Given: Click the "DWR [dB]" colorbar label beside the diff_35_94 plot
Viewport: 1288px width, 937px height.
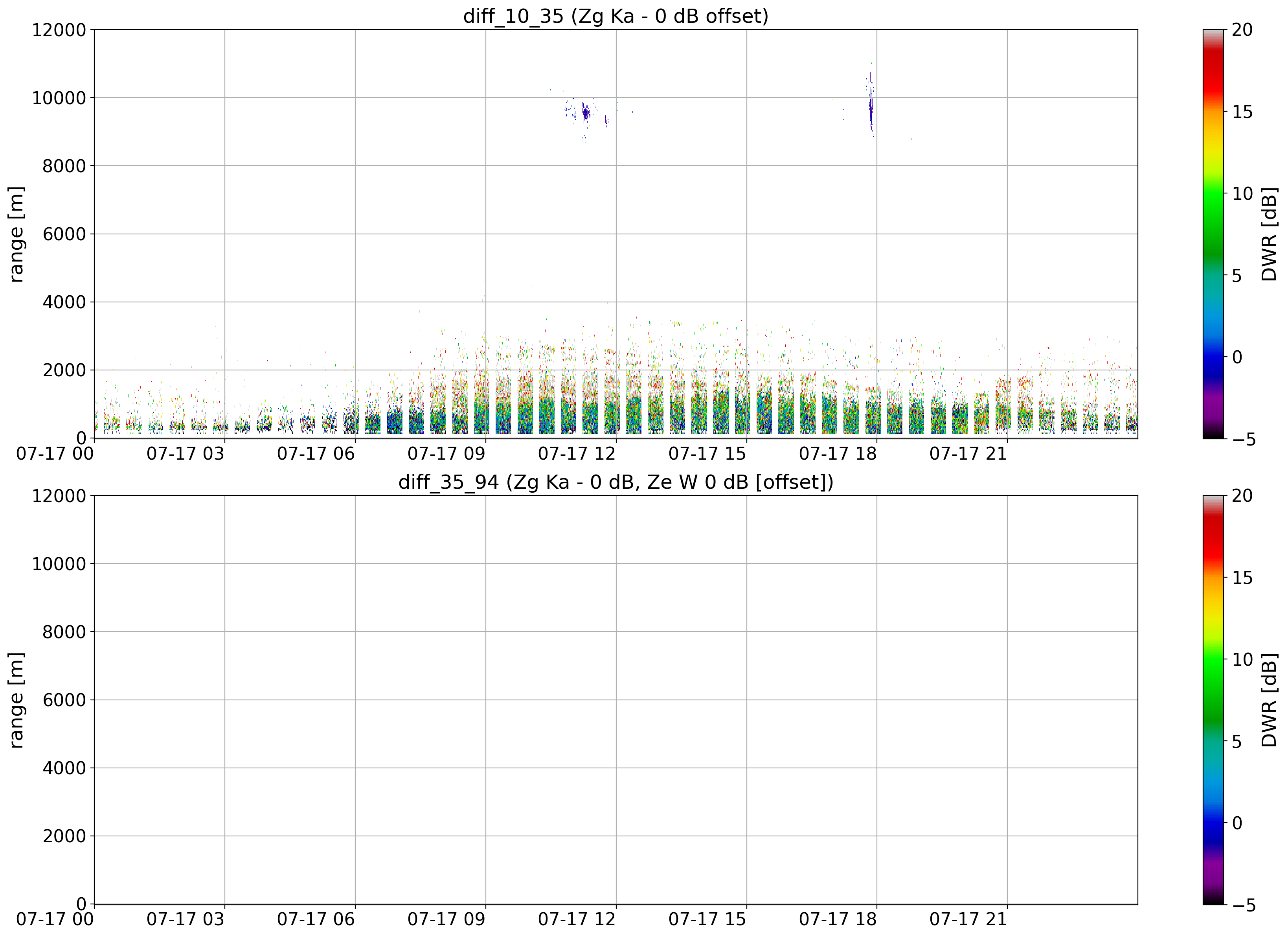Looking at the screenshot, I should click(1269, 700).
